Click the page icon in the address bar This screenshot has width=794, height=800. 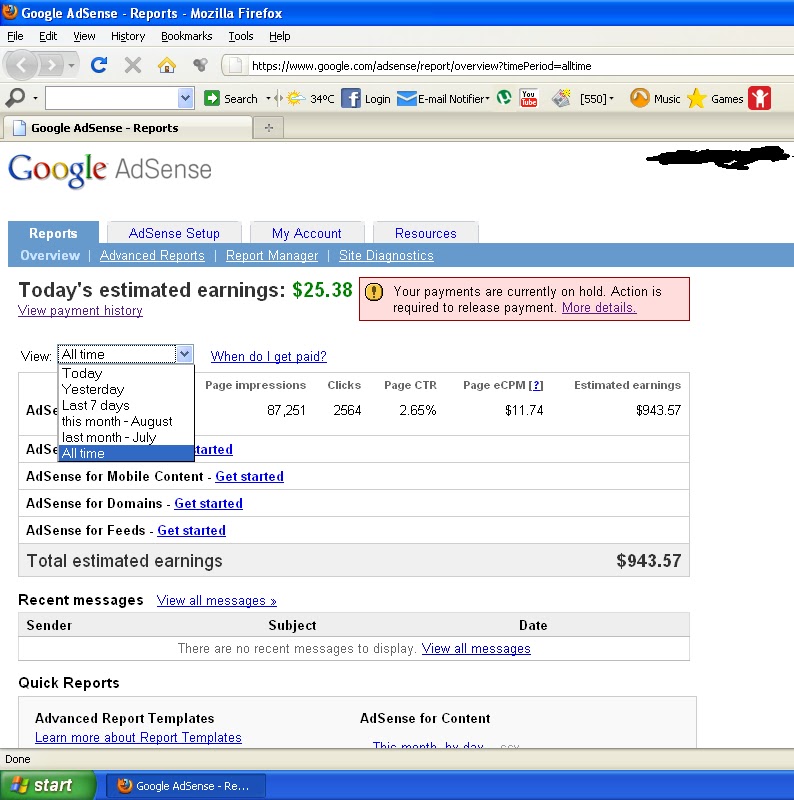[235, 66]
